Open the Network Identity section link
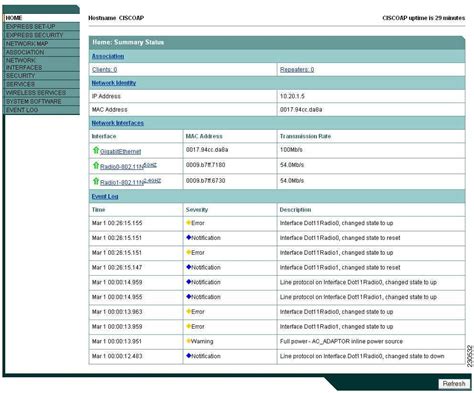The image size is (474, 393). (114, 83)
